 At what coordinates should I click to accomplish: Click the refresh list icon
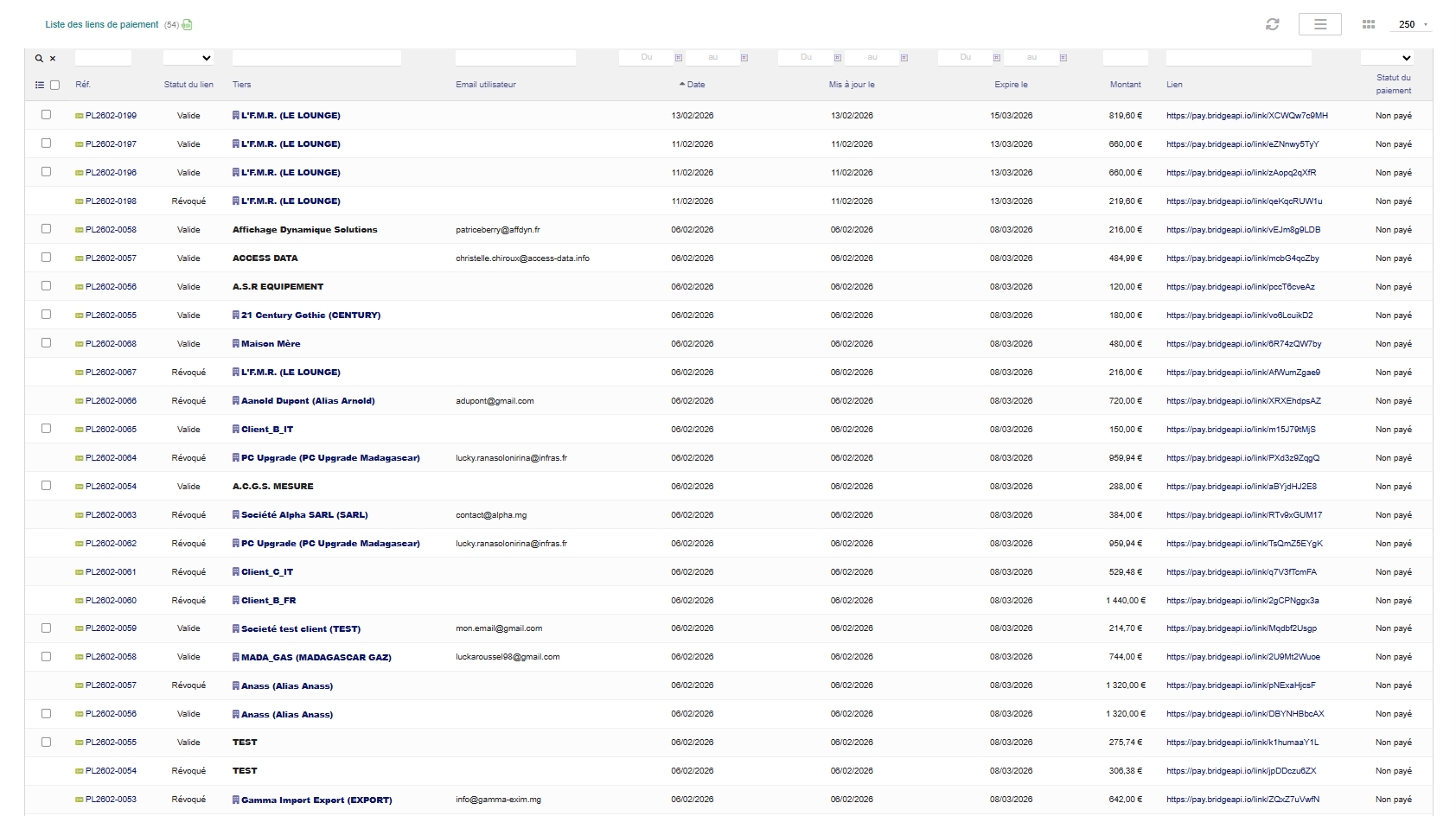click(1272, 24)
